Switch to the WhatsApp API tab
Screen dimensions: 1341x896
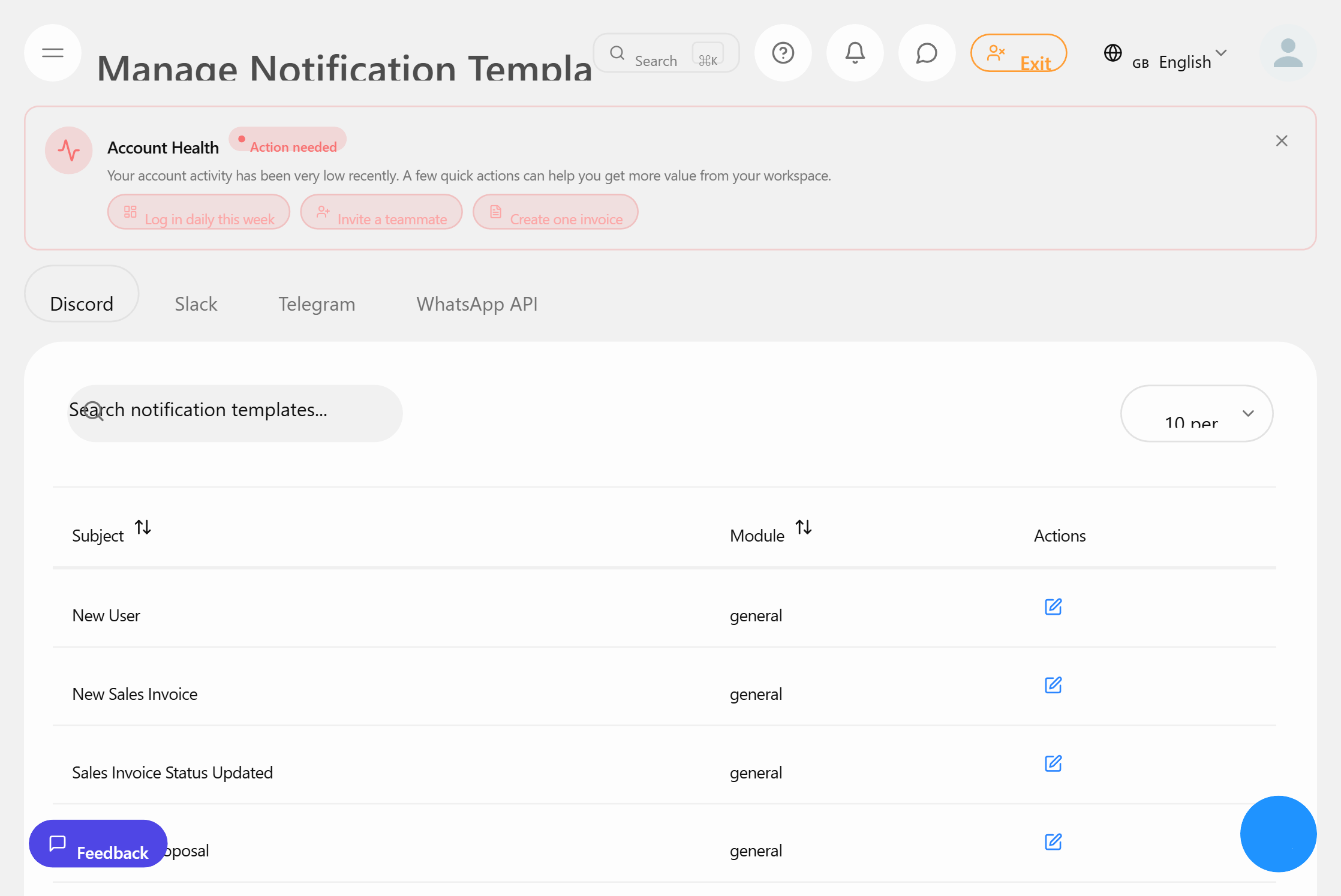coord(476,303)
